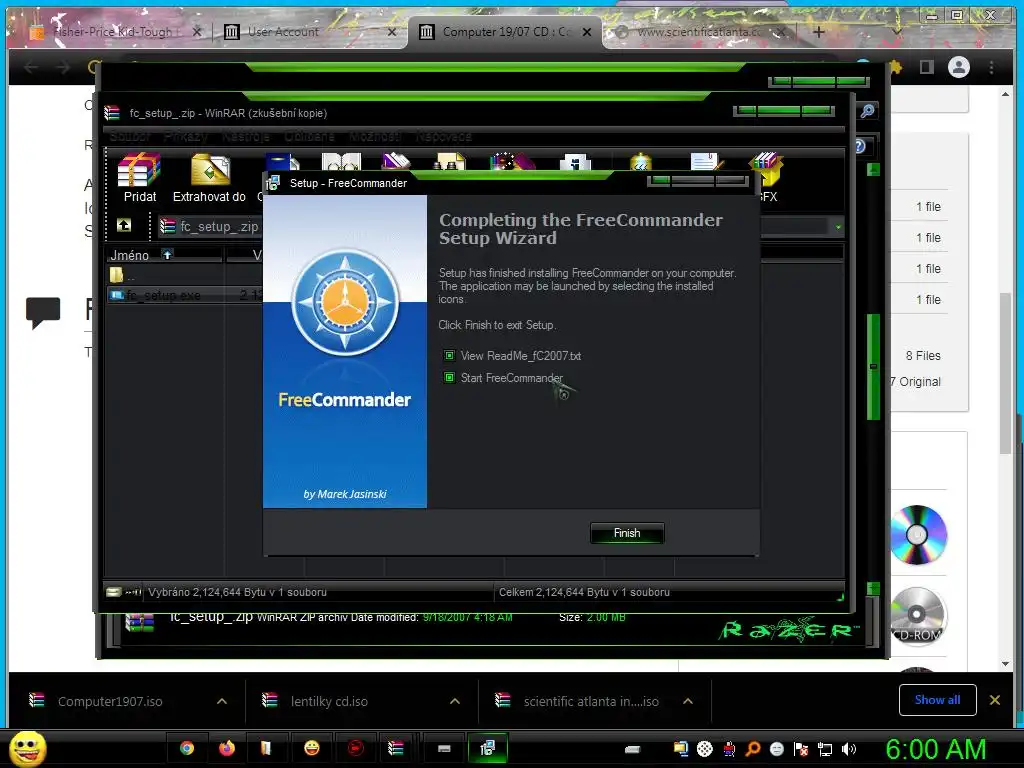Click the red circular taskbar icon
The image size is (1024, 768).
(355, 748)
